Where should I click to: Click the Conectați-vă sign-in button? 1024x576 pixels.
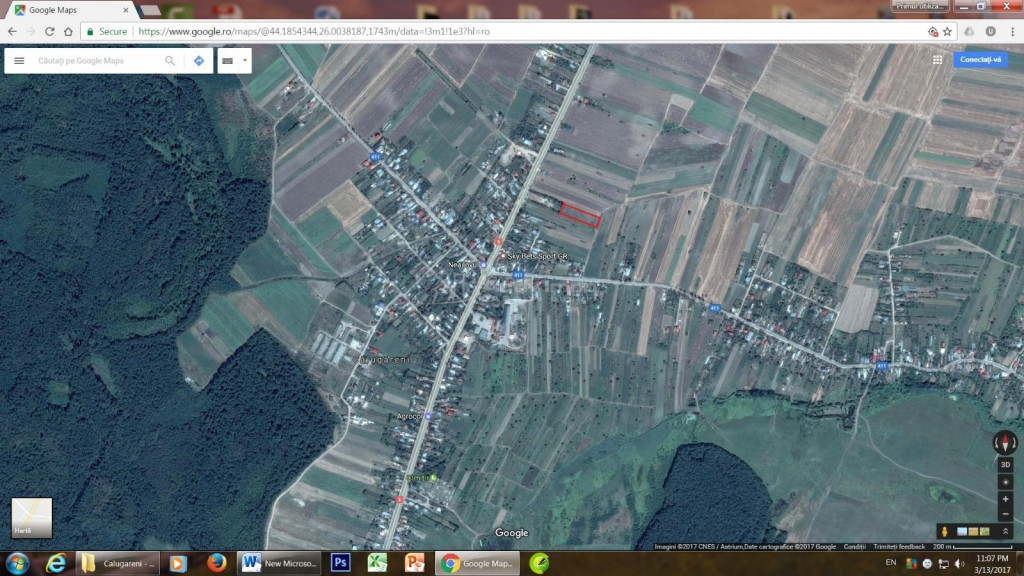(980, 60)
